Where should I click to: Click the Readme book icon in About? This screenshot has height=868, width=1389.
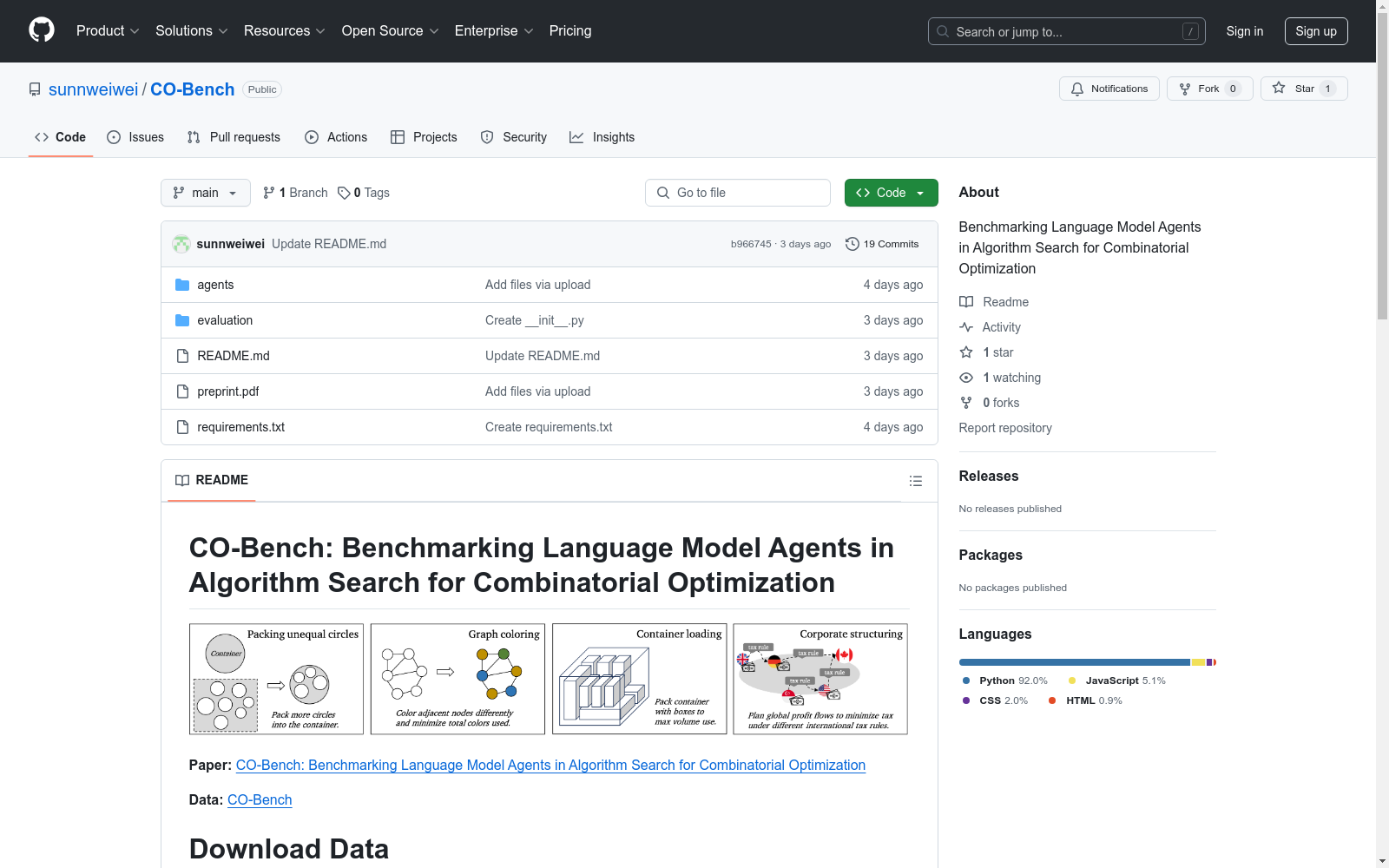966,302
